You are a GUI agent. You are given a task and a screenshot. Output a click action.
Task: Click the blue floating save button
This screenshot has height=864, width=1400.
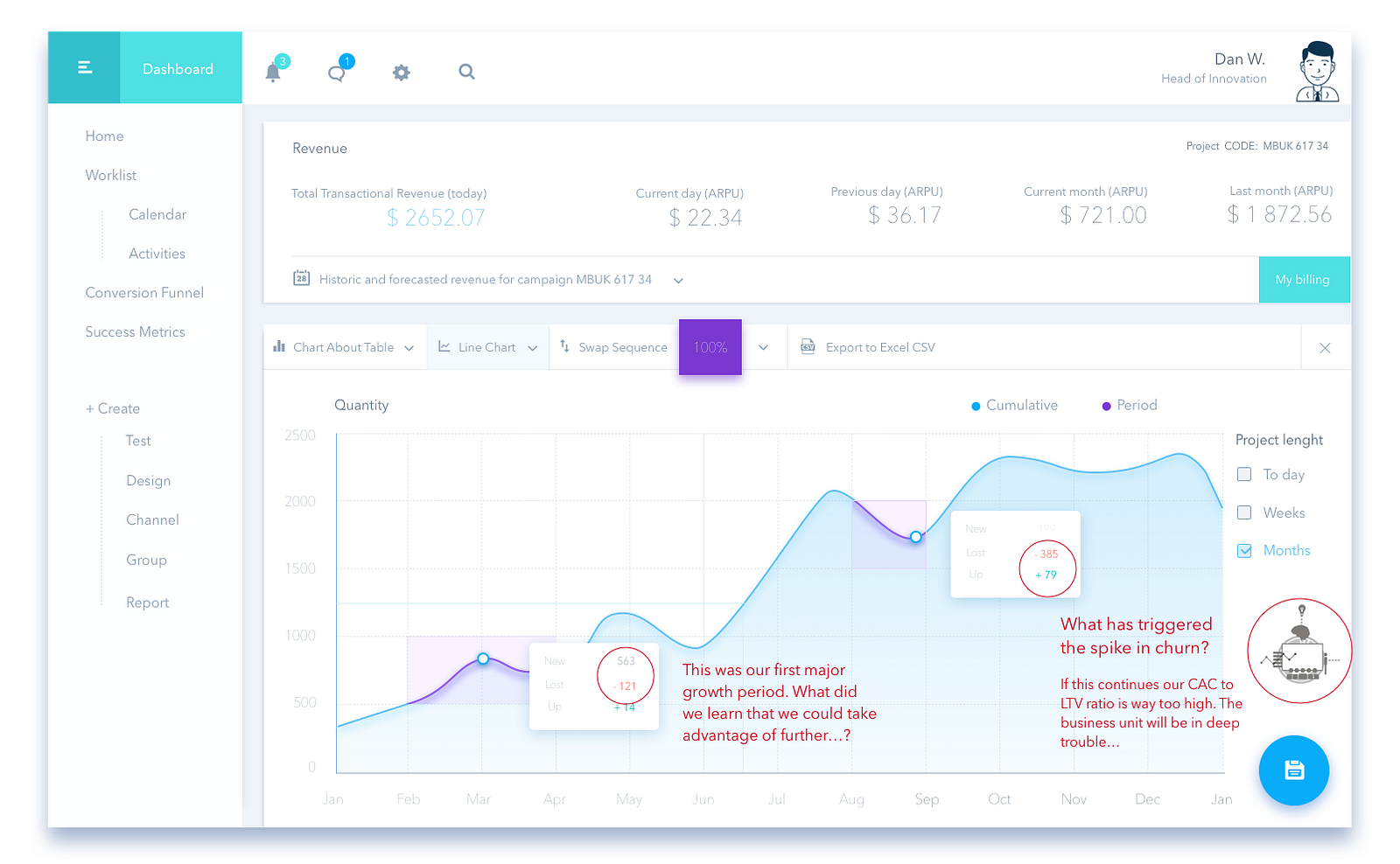pos(1293,770)
